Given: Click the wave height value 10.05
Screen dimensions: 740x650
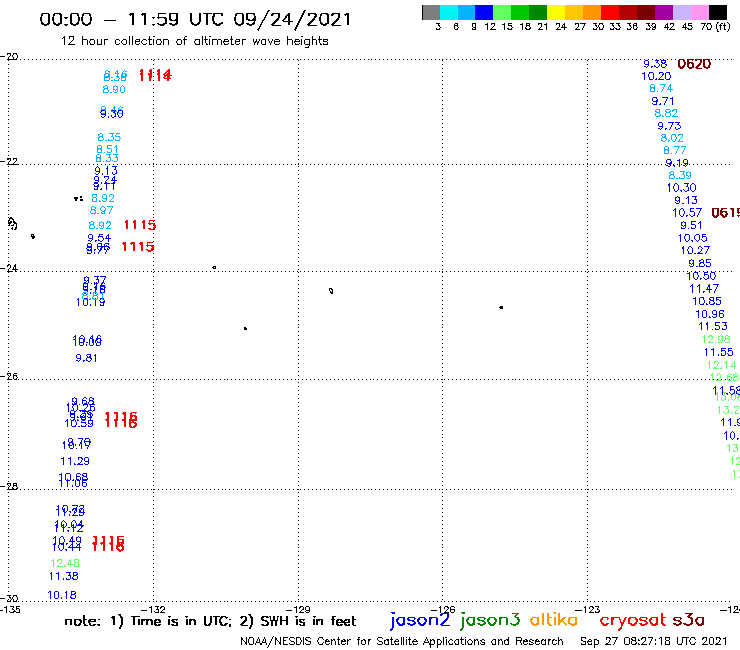Looking at the screenshot, I should tap(693, 238).
